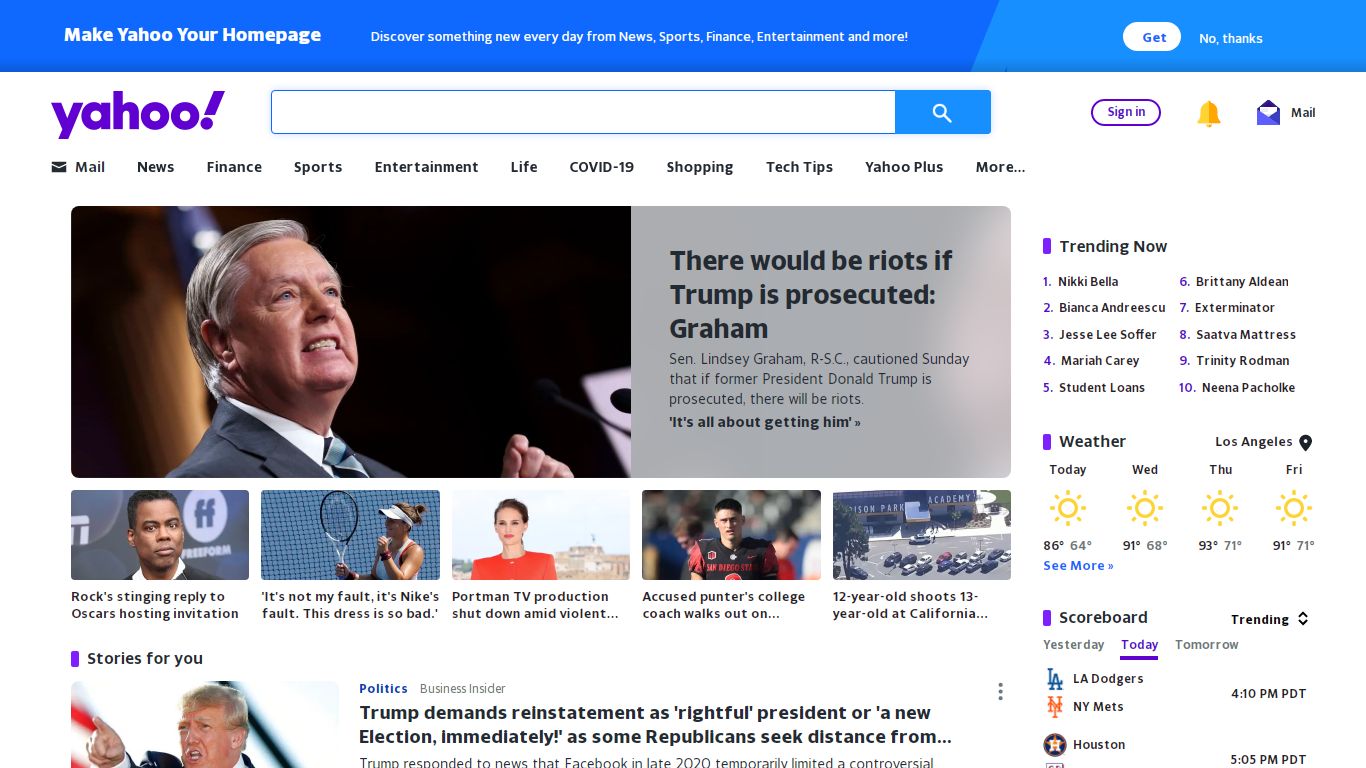Click trending topic Mariah Carey
The height and width of the screenshot is (768, 1366).
coord(1100,361)
